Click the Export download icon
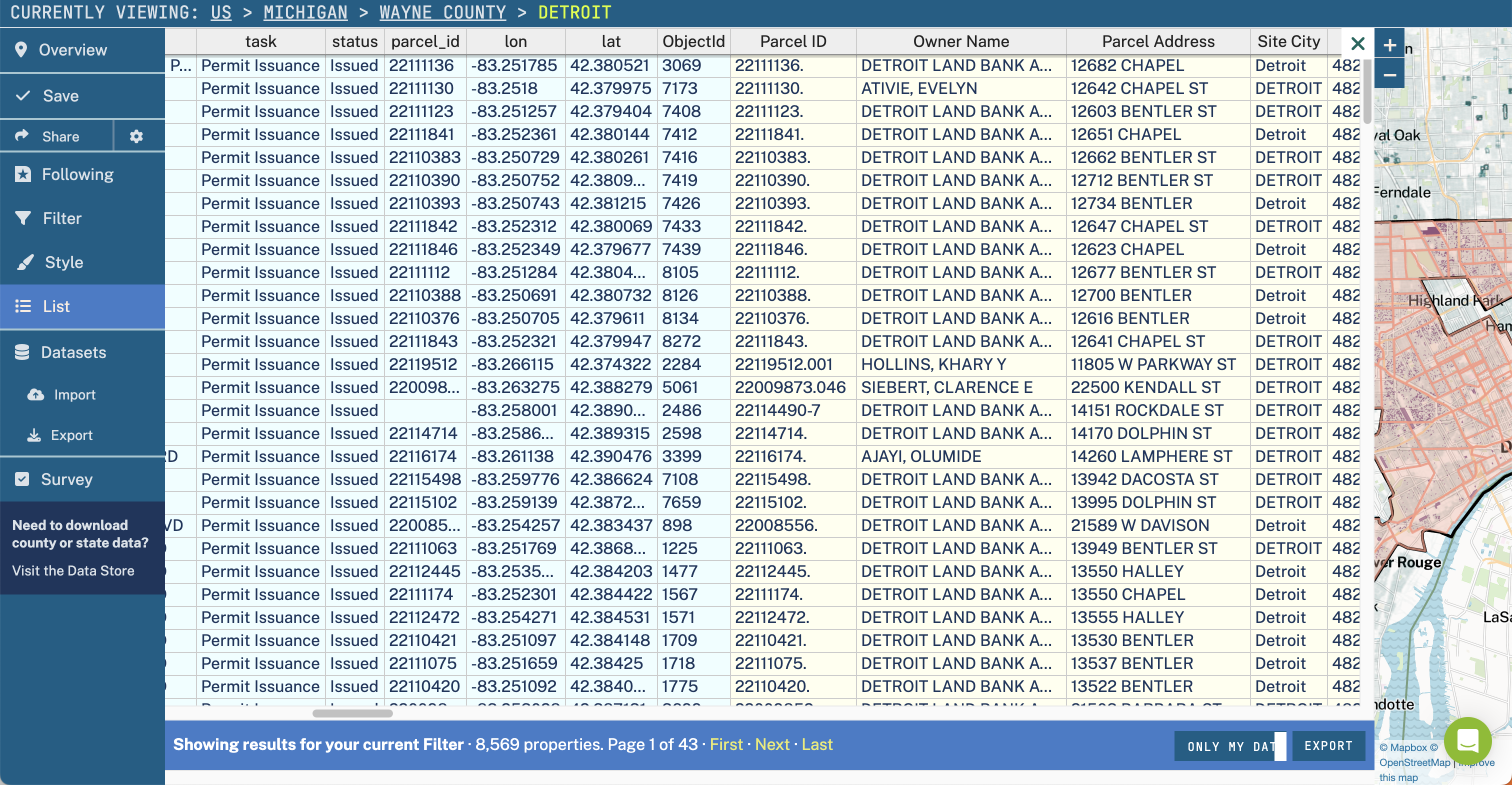Screen dimensions: 1512x785 pos(34,435)
